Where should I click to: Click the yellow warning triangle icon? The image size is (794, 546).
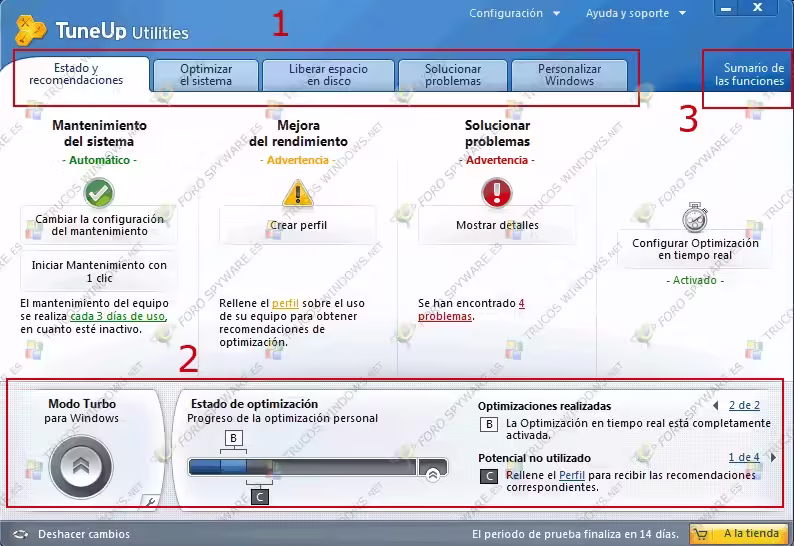pyautogui.click(x=298, y=193)
